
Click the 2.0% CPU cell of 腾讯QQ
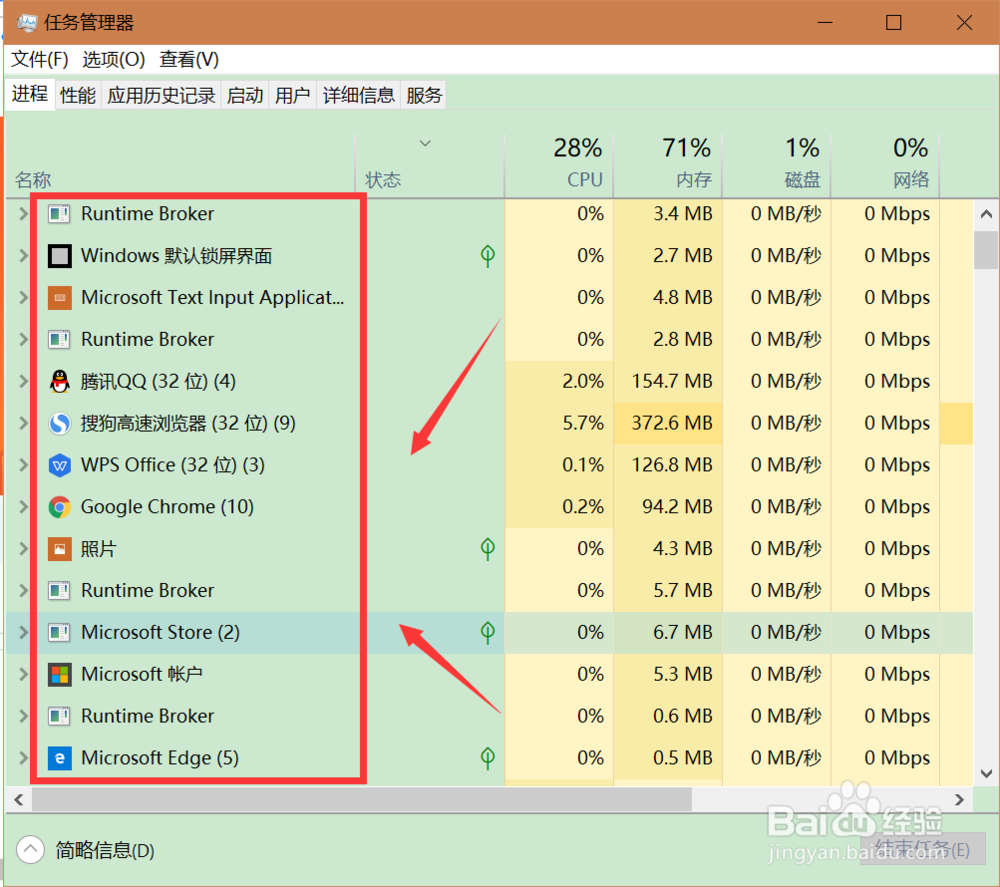(x=559, y=381)
